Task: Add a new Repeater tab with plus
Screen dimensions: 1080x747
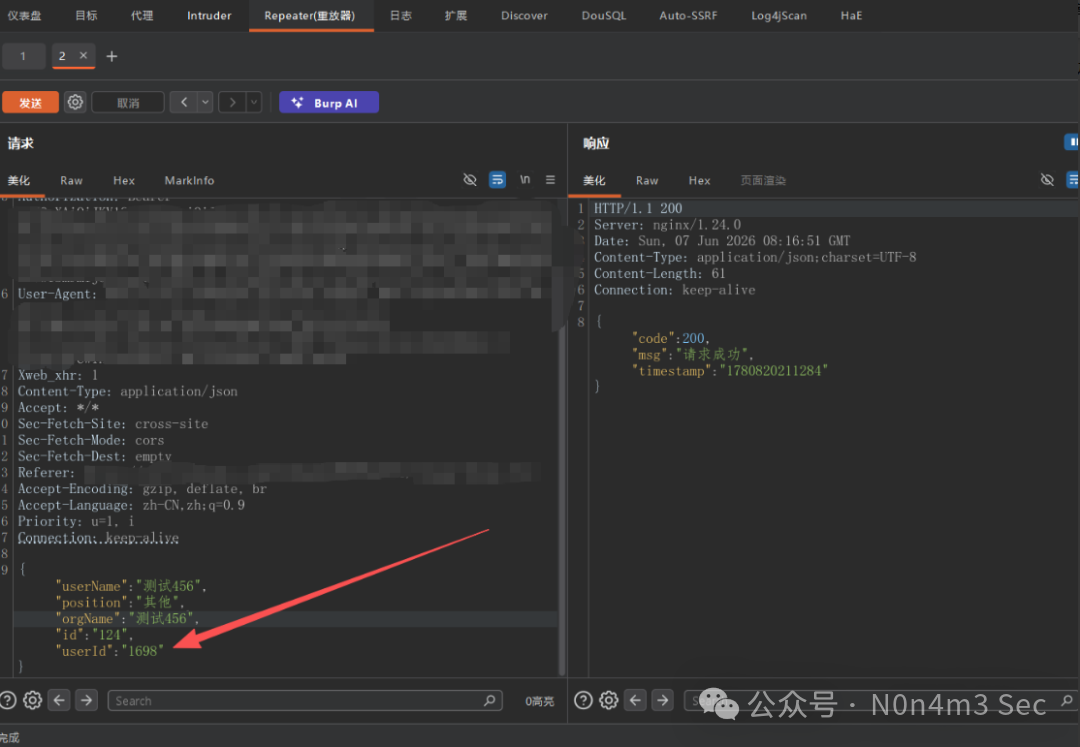Action: [x=112, y=56]
